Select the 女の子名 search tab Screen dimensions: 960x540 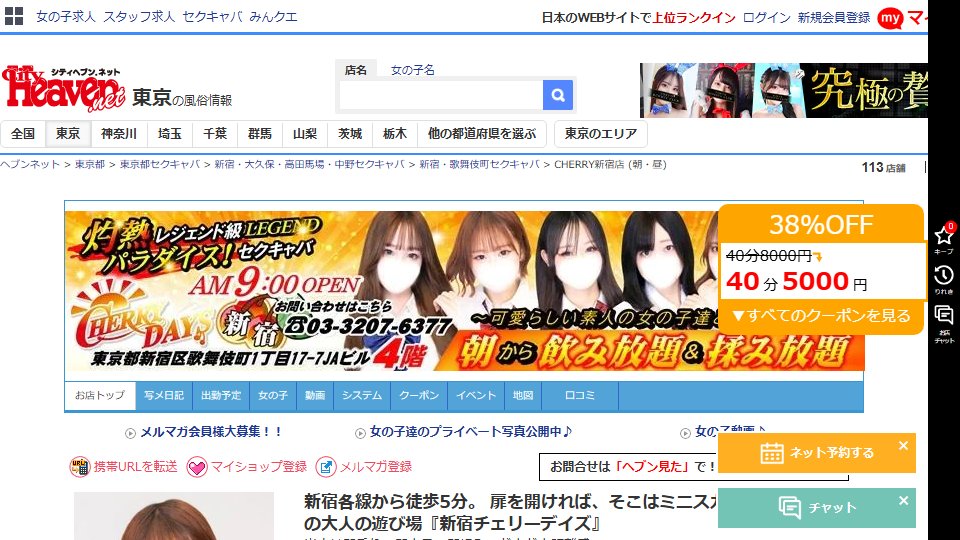413,70
